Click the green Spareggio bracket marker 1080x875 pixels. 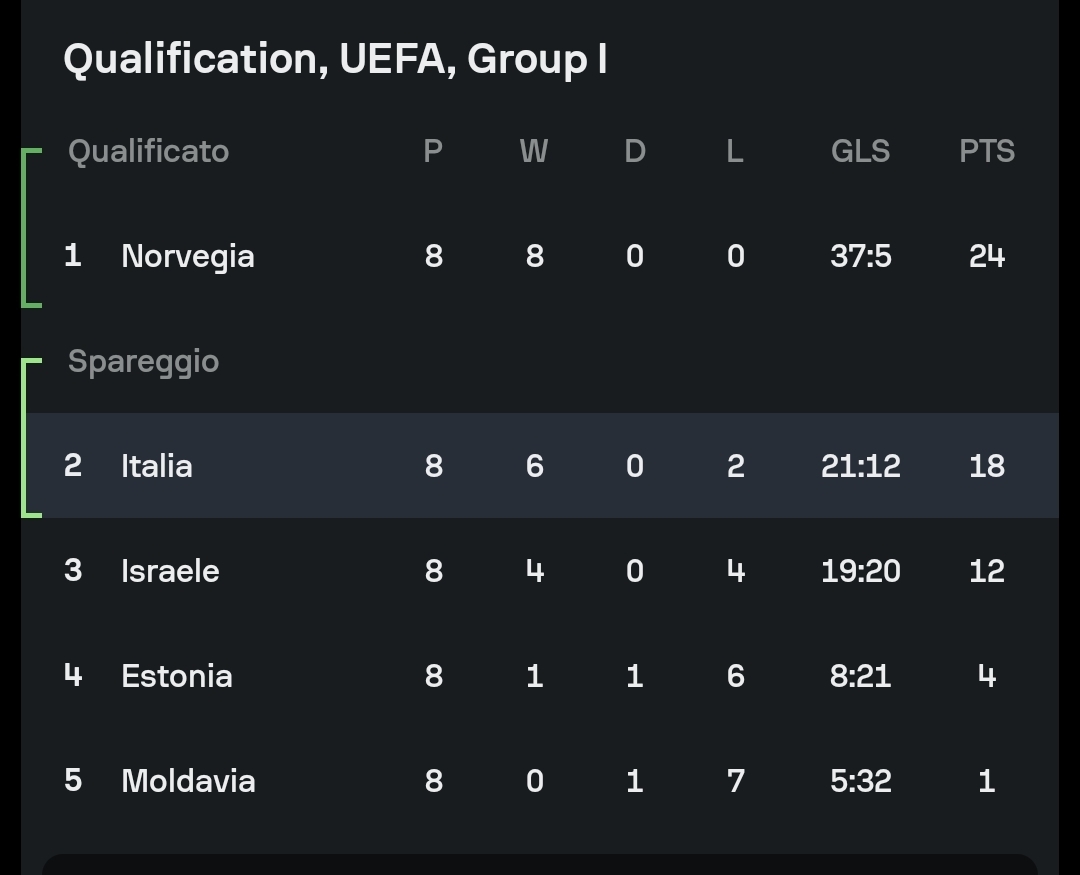[x=31, y=438]
